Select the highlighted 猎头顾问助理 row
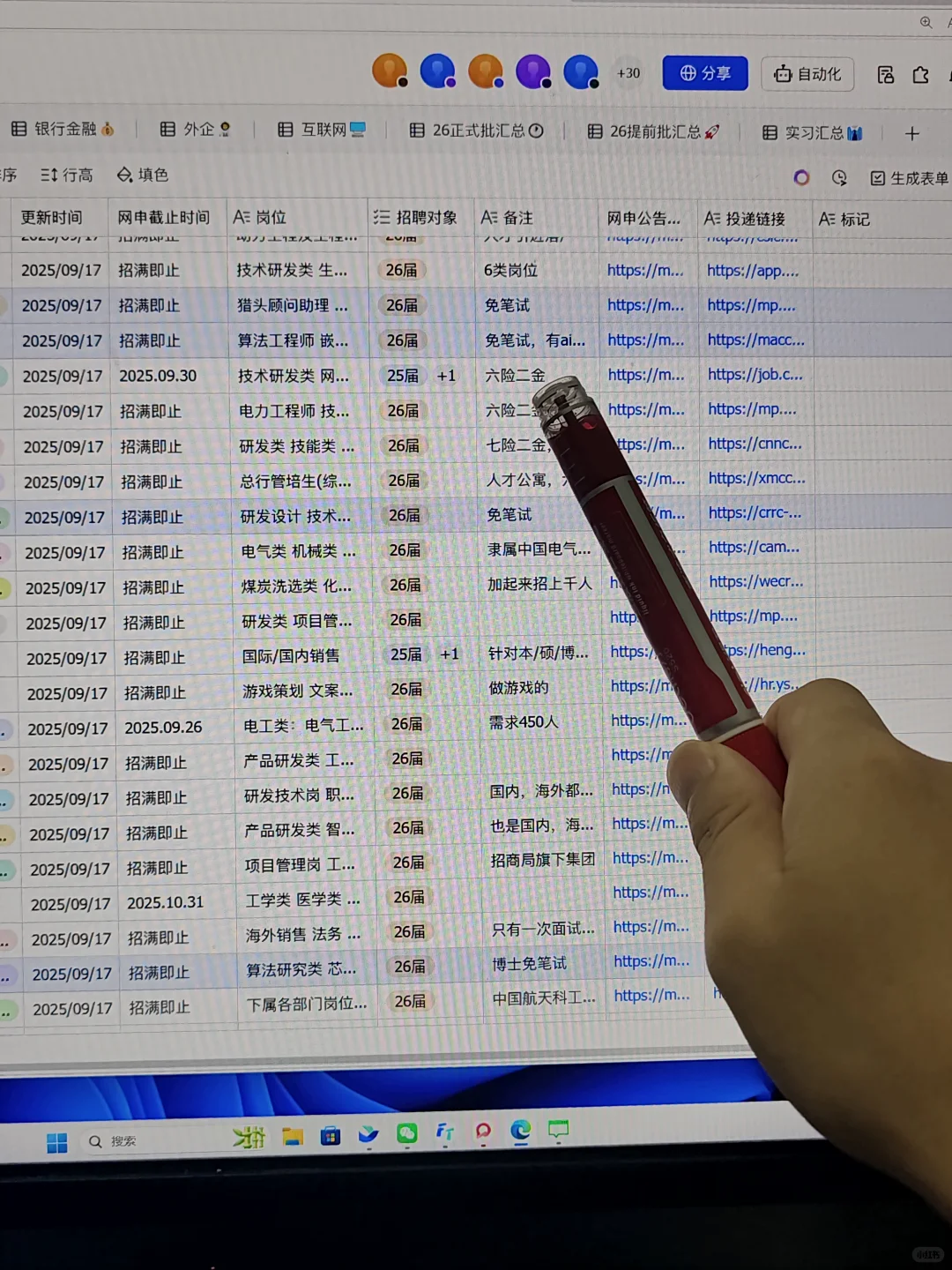 coord(291,305)
